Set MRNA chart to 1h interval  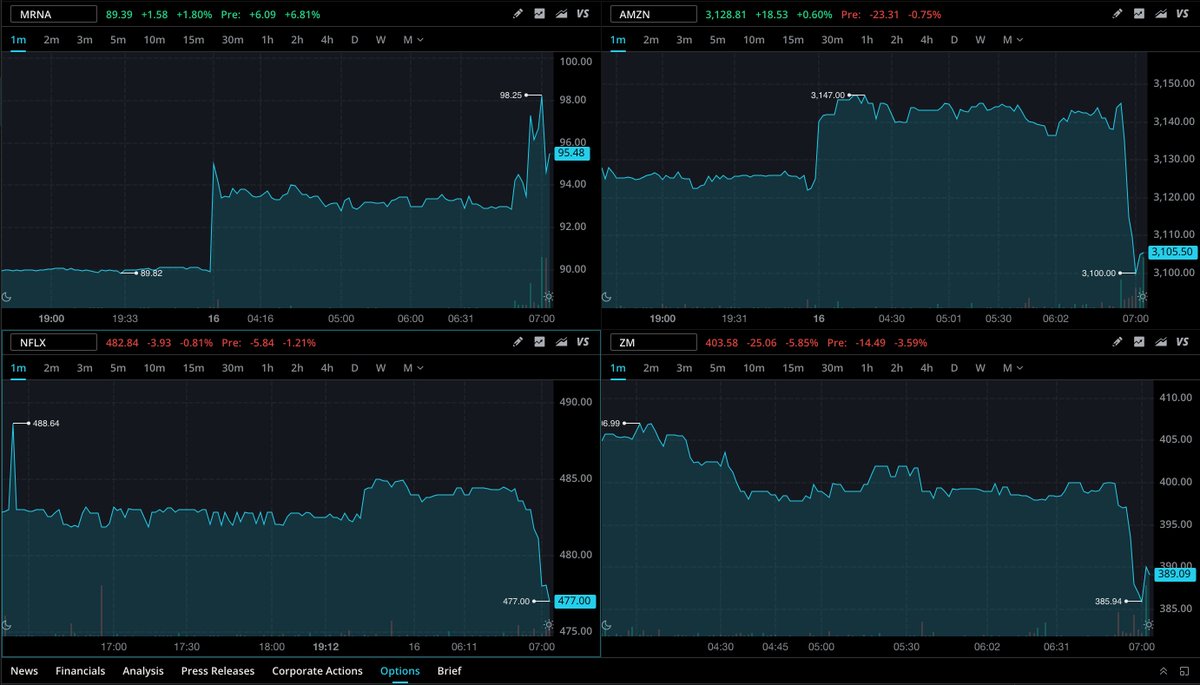pyautogui.click(x=267, y=40)
